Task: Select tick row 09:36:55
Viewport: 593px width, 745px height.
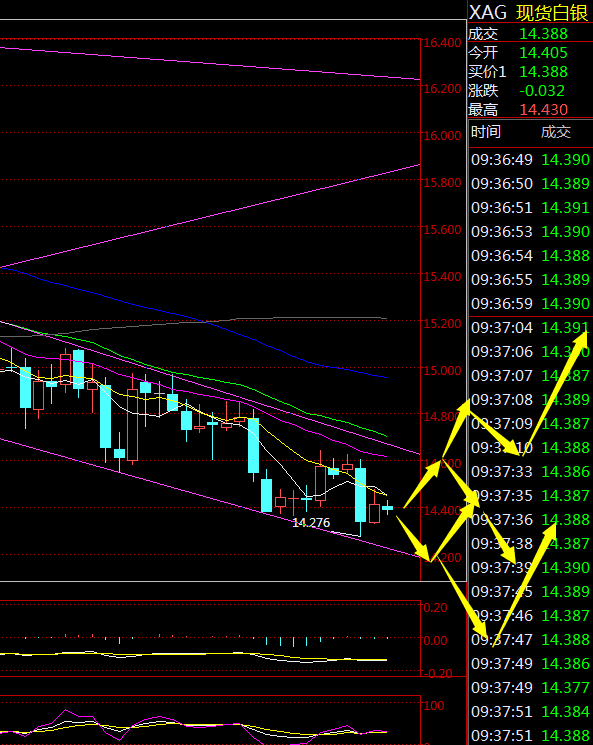Action: 530,279
